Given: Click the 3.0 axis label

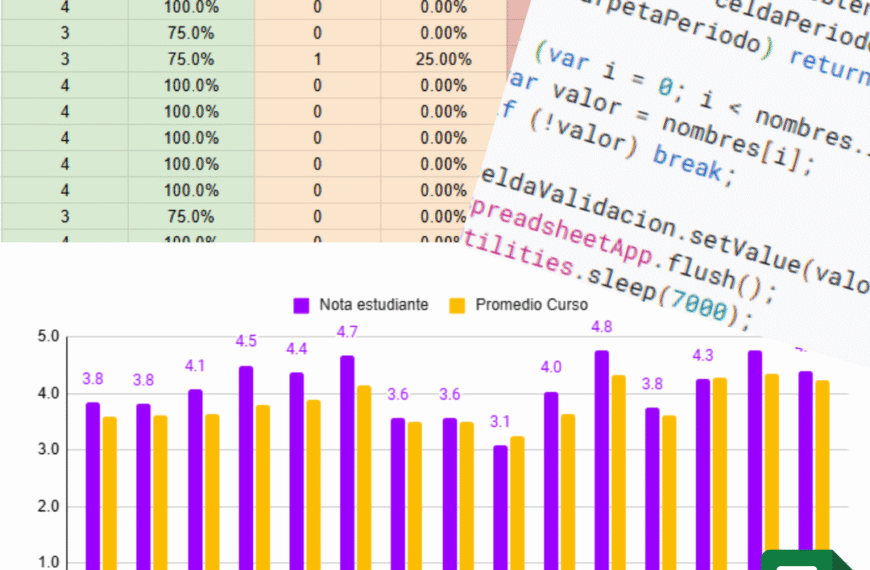Looking at the screenshot, I should 48,450.
